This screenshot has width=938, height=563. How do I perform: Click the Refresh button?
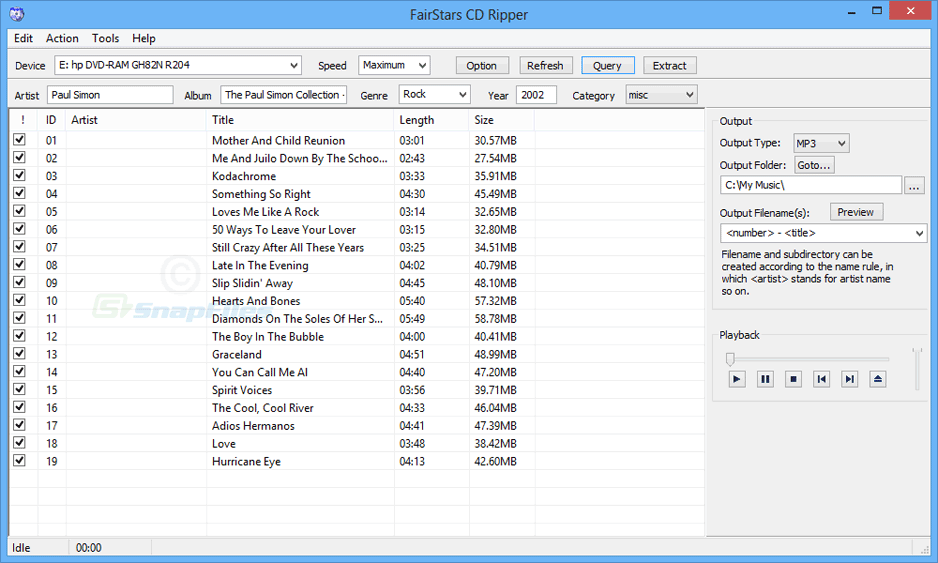(545, 66)
